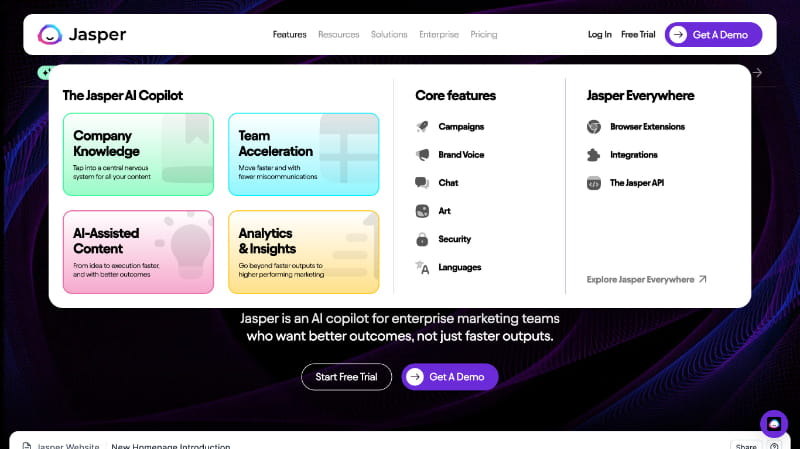This screenshot has height=449, width=800.
Task: Click the banner right arrow icon
Action: coord(757,72)
